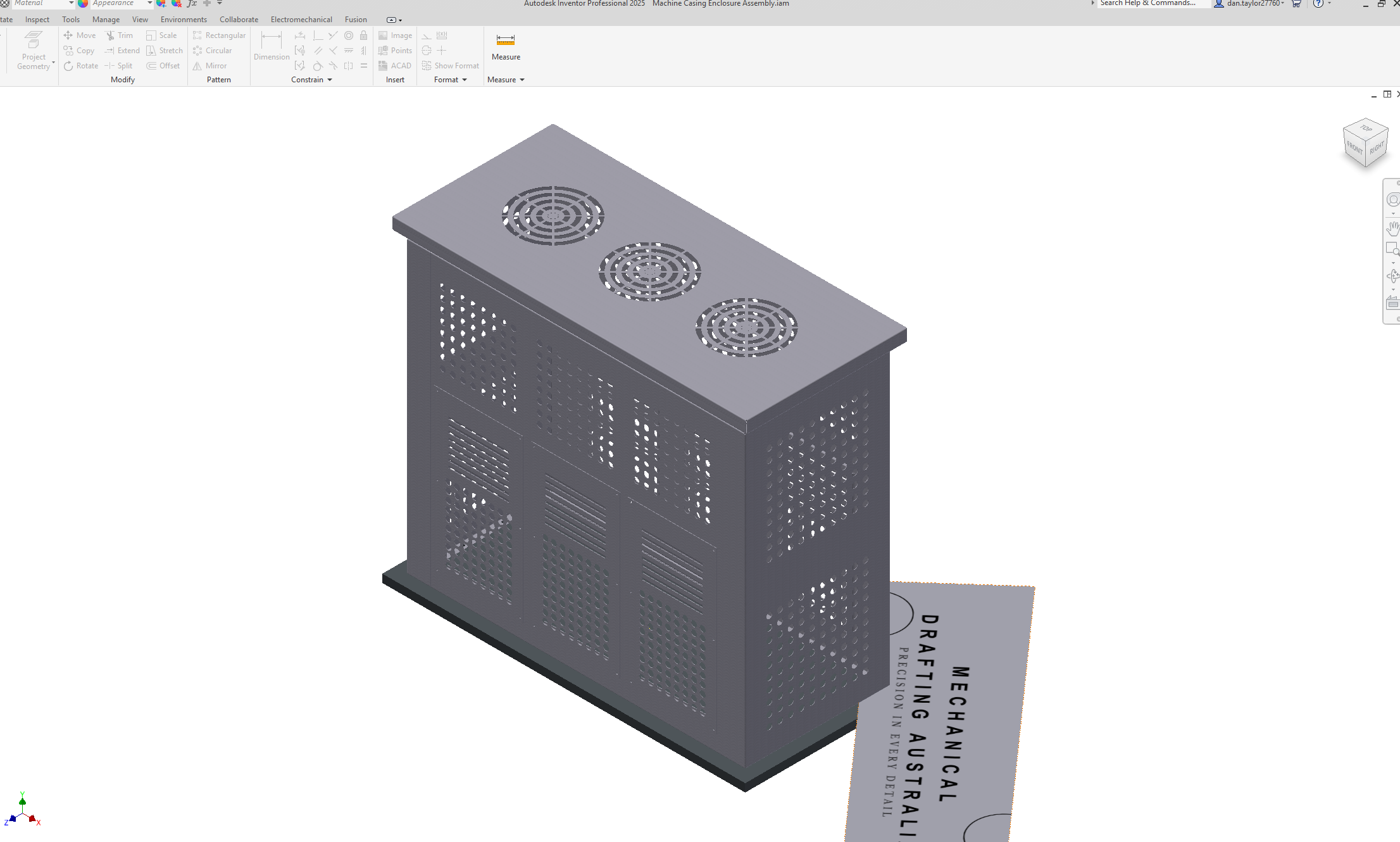Open the Inspect ribbon tab
1400x842 pixels.
(37, 20)
